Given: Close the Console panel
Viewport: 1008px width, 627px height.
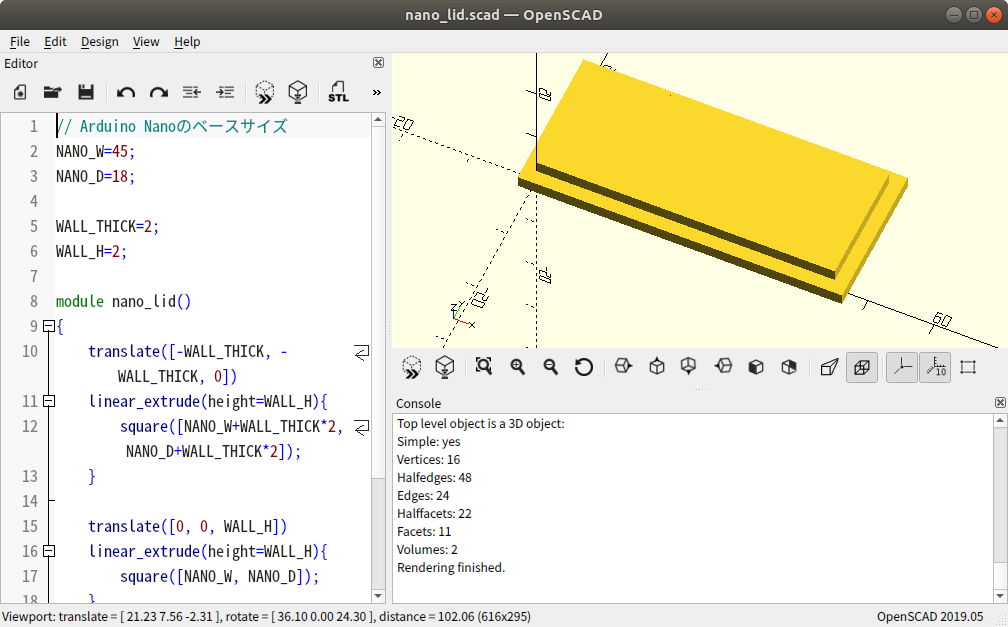Looking at the screenshot, I should point(999,402).
